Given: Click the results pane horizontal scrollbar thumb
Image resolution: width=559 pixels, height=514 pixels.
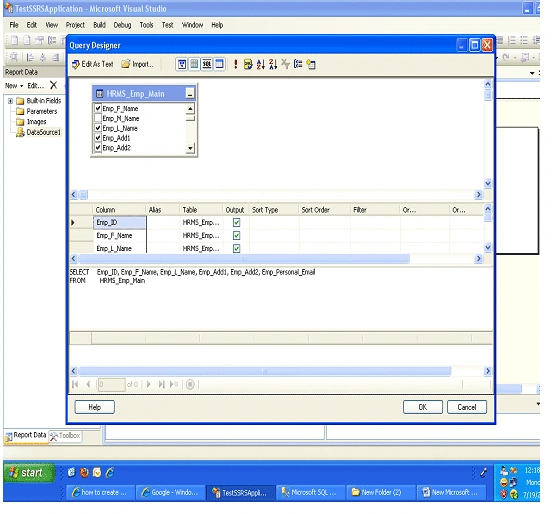Looking at the screenshot, I should pyautogui.click(x=265, y=371).
